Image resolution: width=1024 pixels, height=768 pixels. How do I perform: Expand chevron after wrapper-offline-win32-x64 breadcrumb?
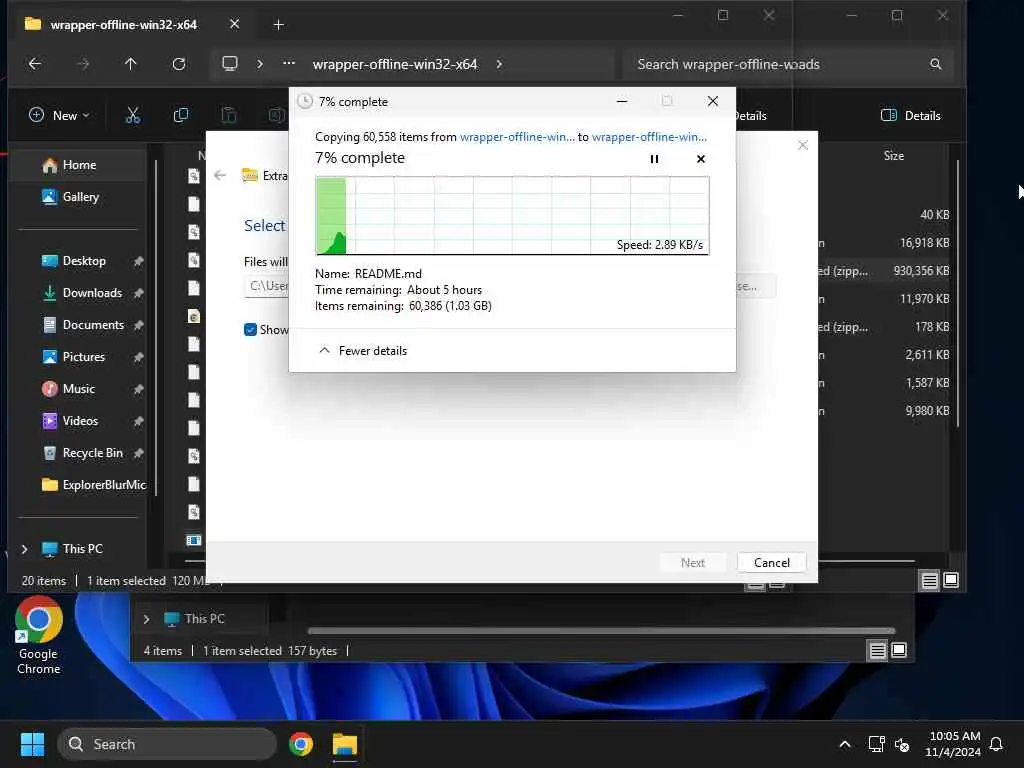click(499, 64)
